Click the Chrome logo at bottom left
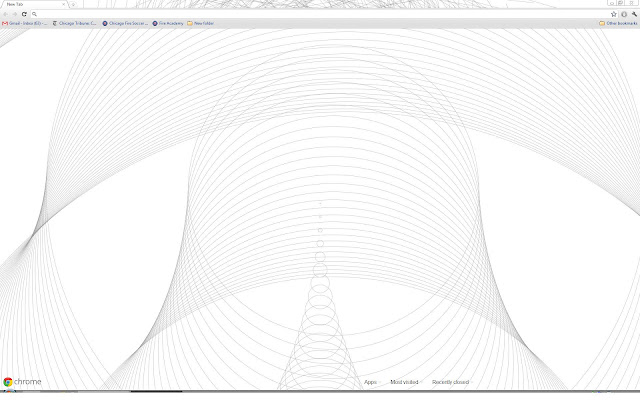Screen dimensions: 640x400 [x=22, y=382]
